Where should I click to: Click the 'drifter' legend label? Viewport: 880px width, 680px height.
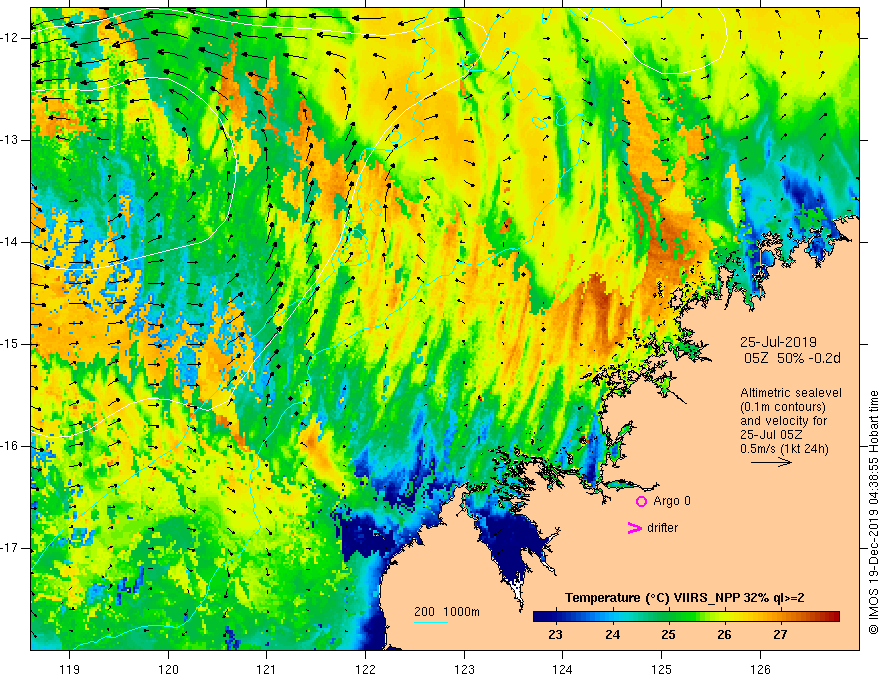coord(662,528)
